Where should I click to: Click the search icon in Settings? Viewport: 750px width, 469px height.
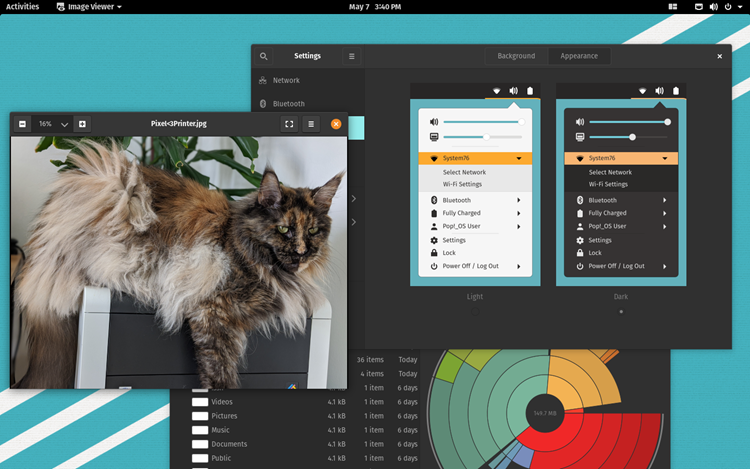(x=264, y=56)
